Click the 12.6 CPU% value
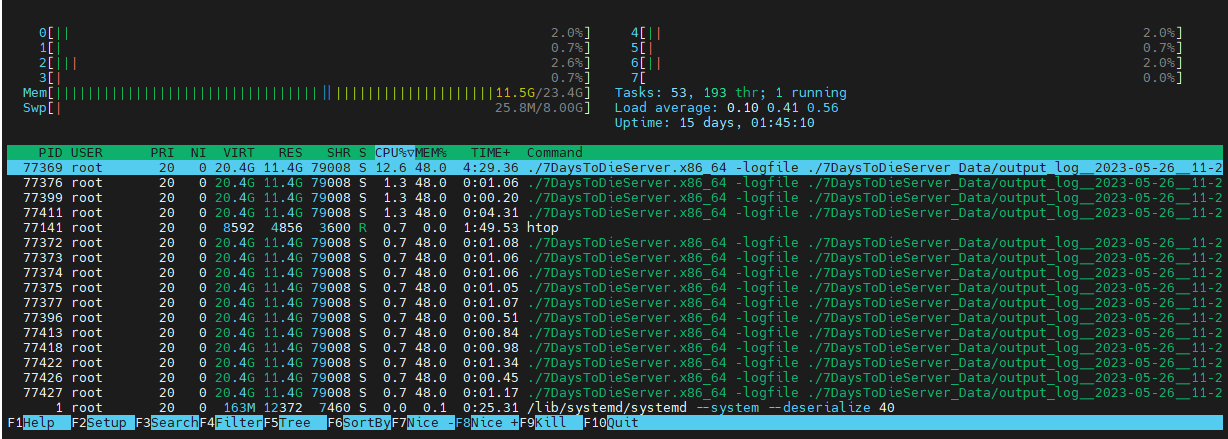1228x439 pixels. [391, 167]
